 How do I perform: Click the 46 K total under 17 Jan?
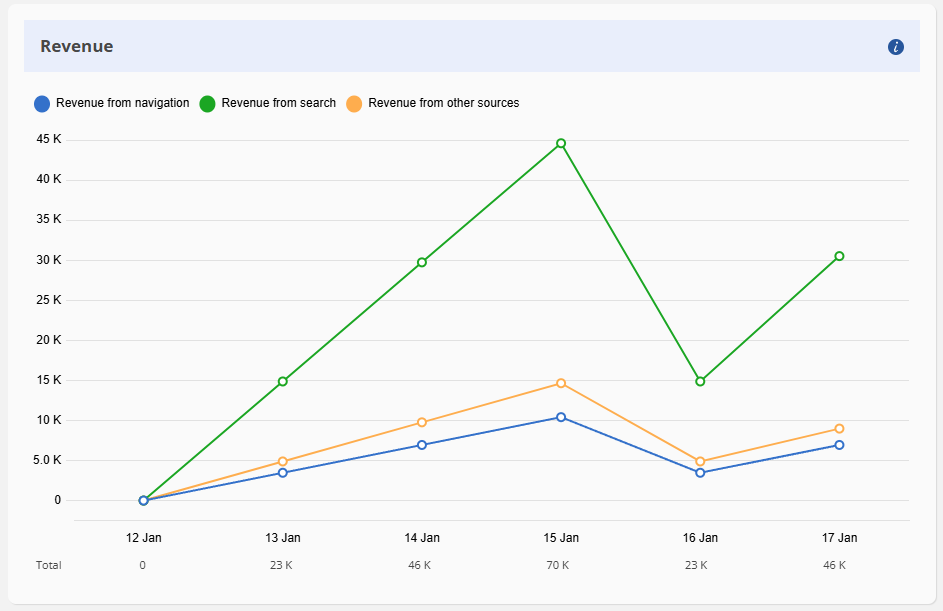pyautogui.click(x=834, y=565)
